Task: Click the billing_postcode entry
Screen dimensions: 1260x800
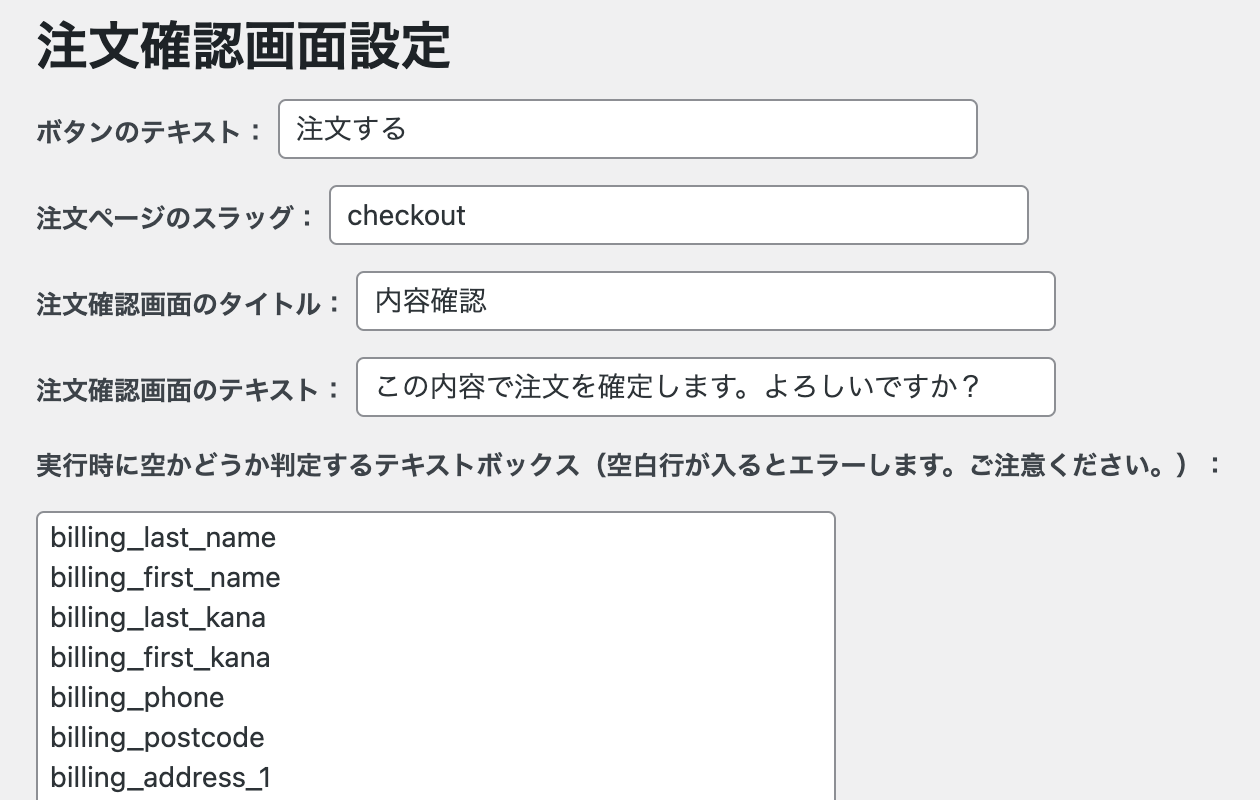Action: (156, 737)
